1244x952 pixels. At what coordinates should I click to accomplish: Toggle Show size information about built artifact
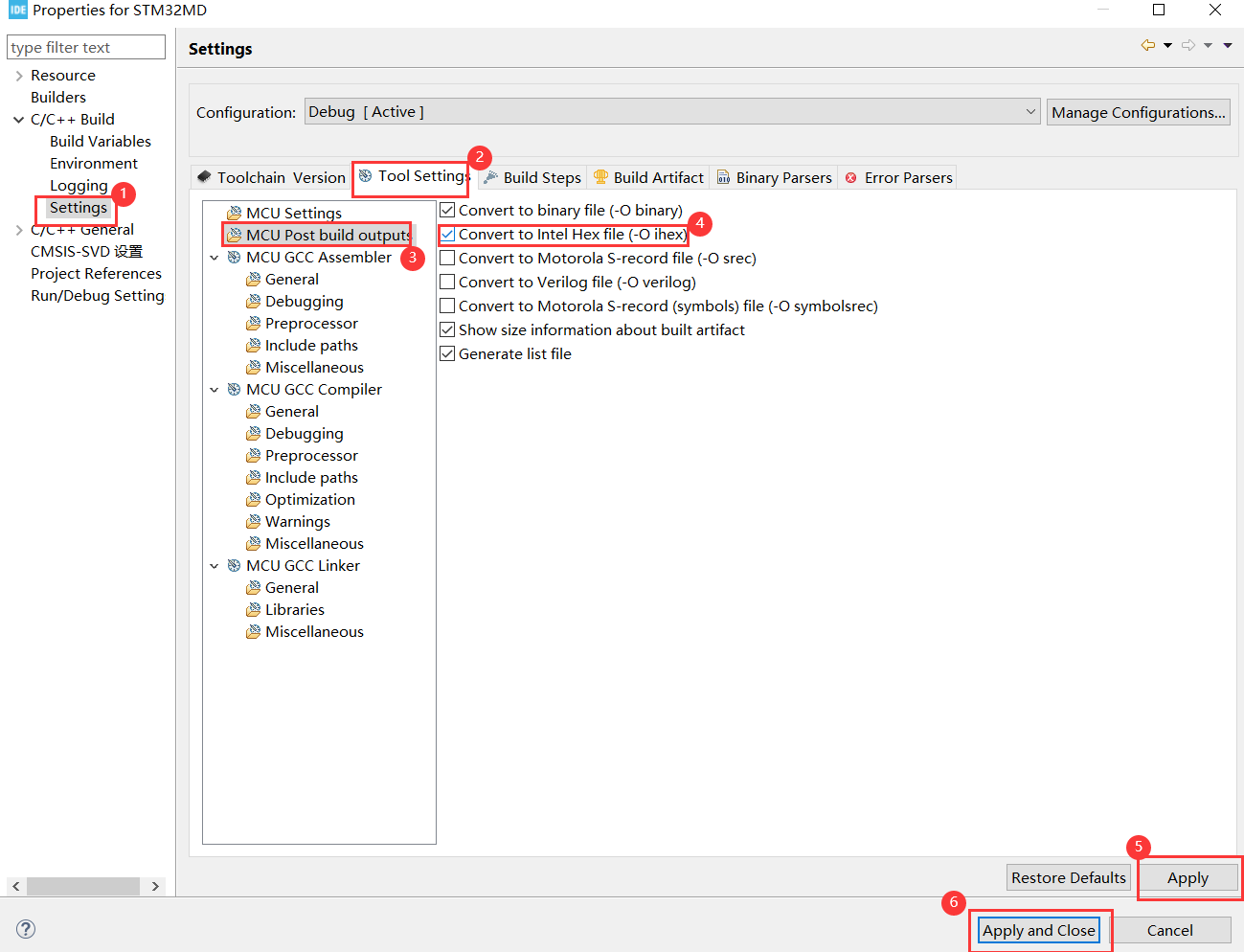[447, 329]
